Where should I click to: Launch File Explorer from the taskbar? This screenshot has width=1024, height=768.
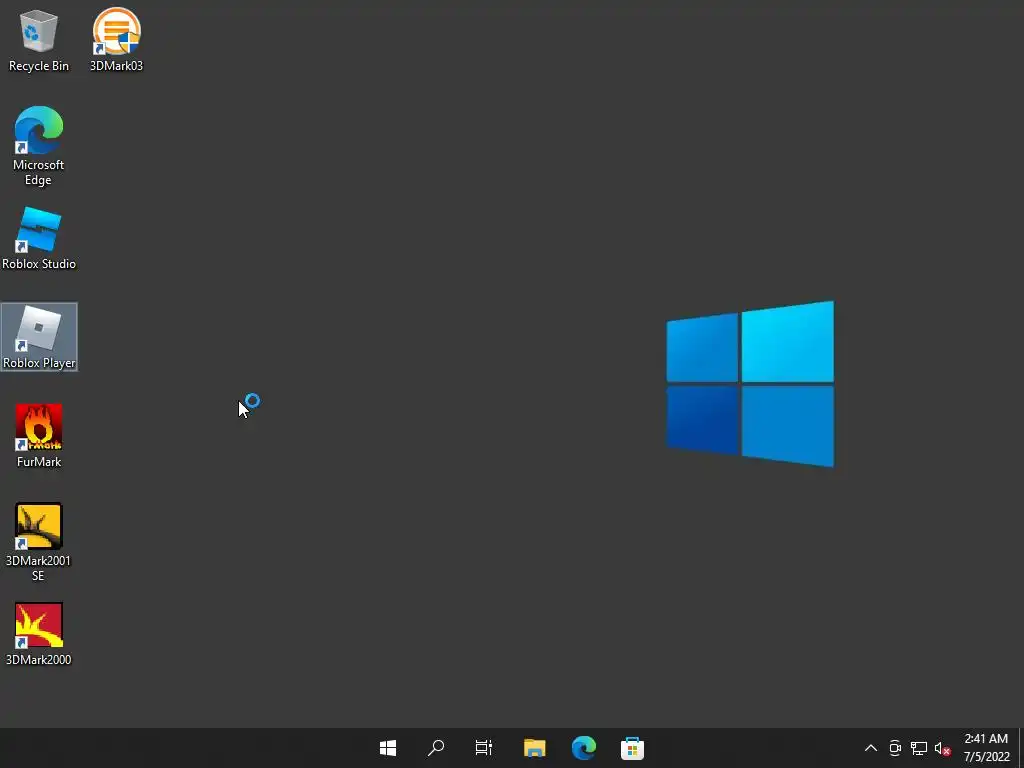click(x=534, y=748)
